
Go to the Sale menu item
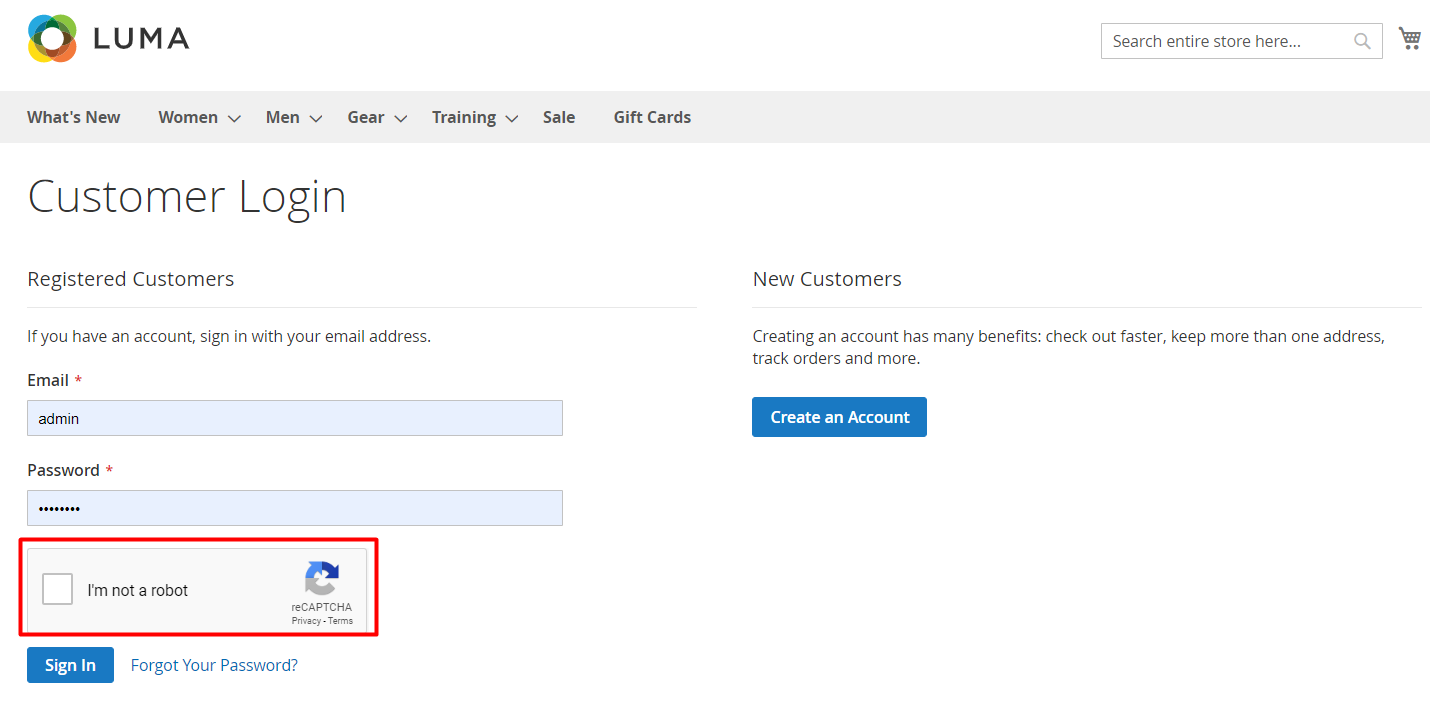(x=559, y=117)
